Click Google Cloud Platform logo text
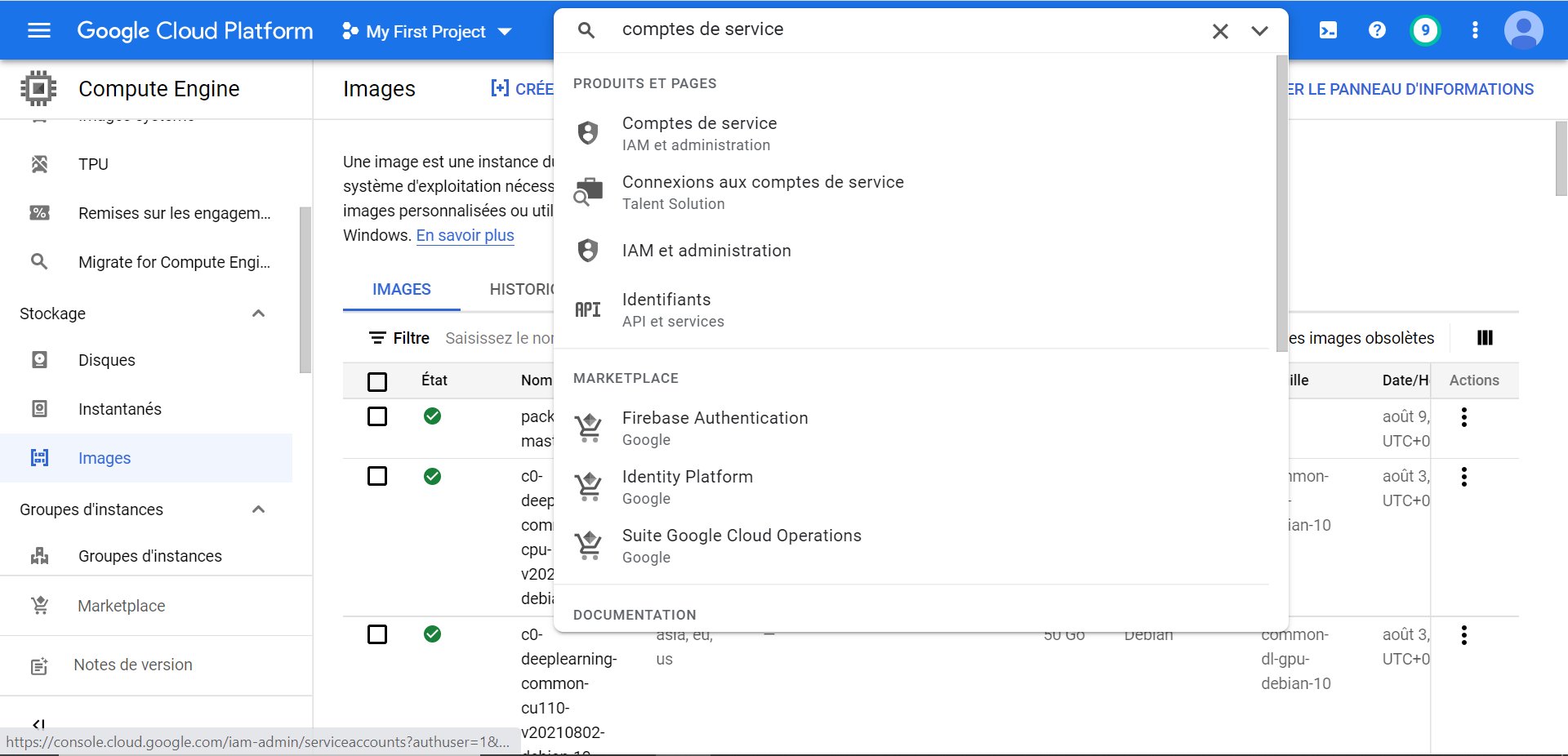The width and height of the screenshot is (1568, 756). coord(195,31)
